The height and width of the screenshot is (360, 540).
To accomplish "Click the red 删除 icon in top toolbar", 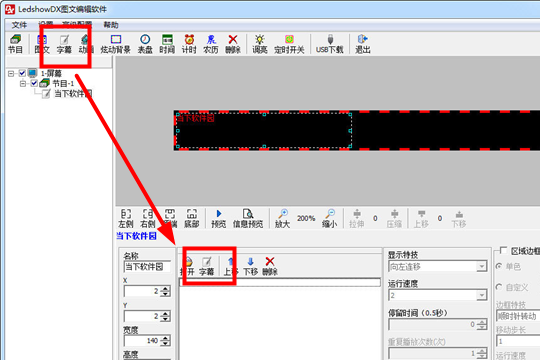I will (x=233, y=44).
